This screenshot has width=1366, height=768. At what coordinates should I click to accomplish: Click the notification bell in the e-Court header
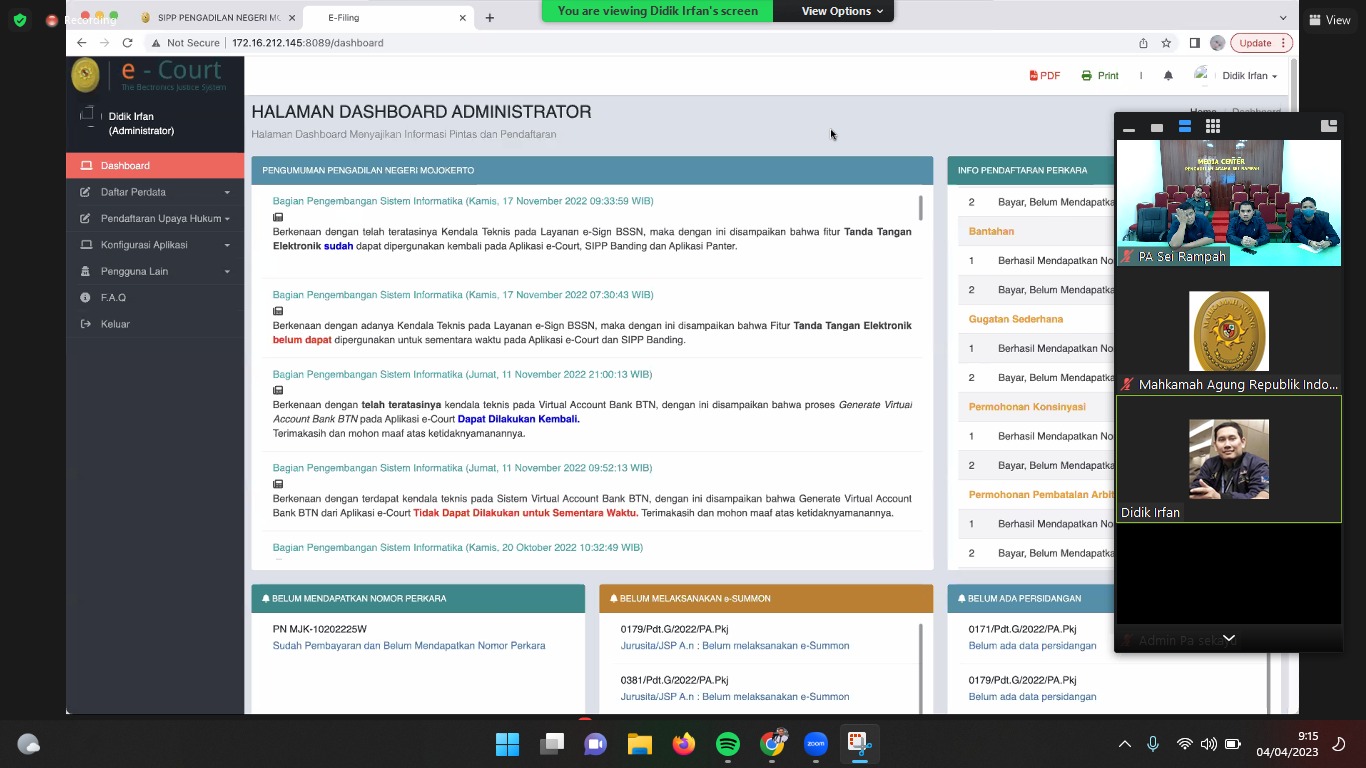(1168, 76)
